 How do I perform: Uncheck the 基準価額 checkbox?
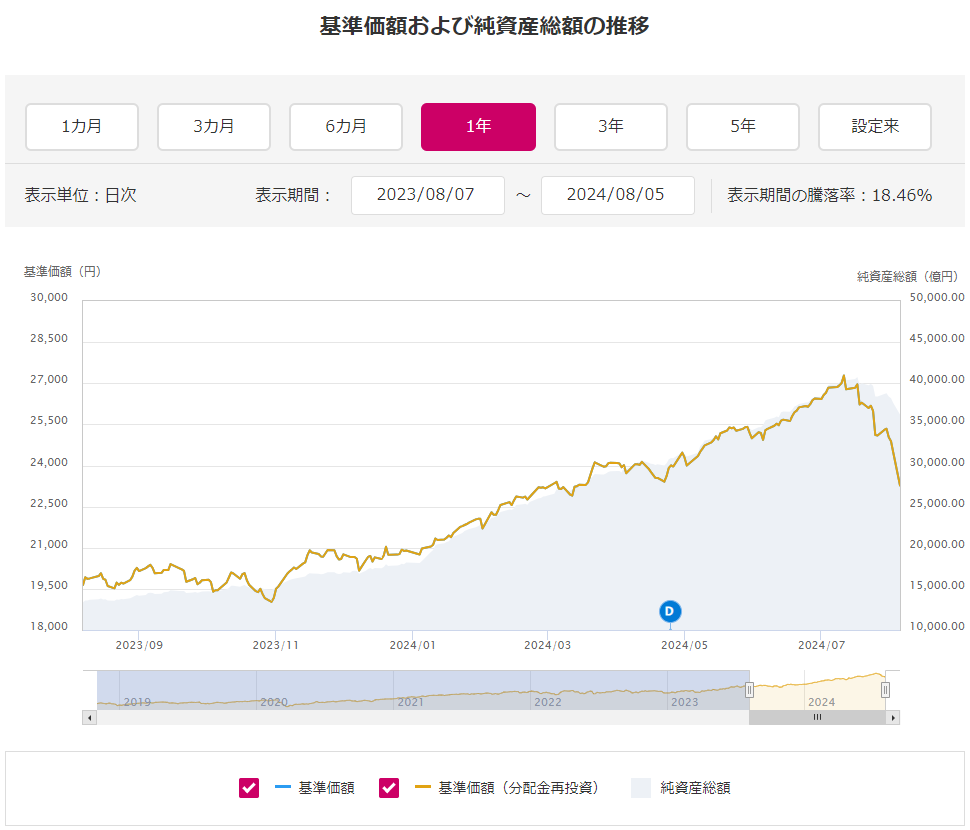[249, 788]
